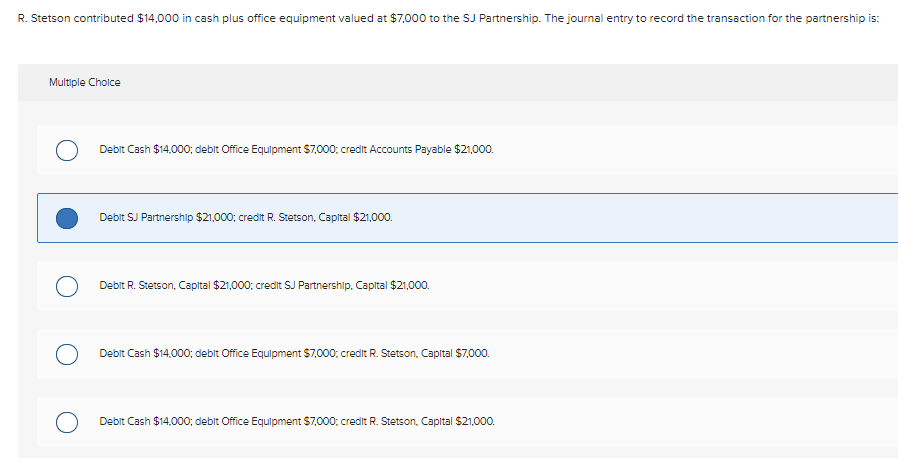Click 'SJ Partnership' in the question sentence
The image size is (898, 458).
(501, 18)
